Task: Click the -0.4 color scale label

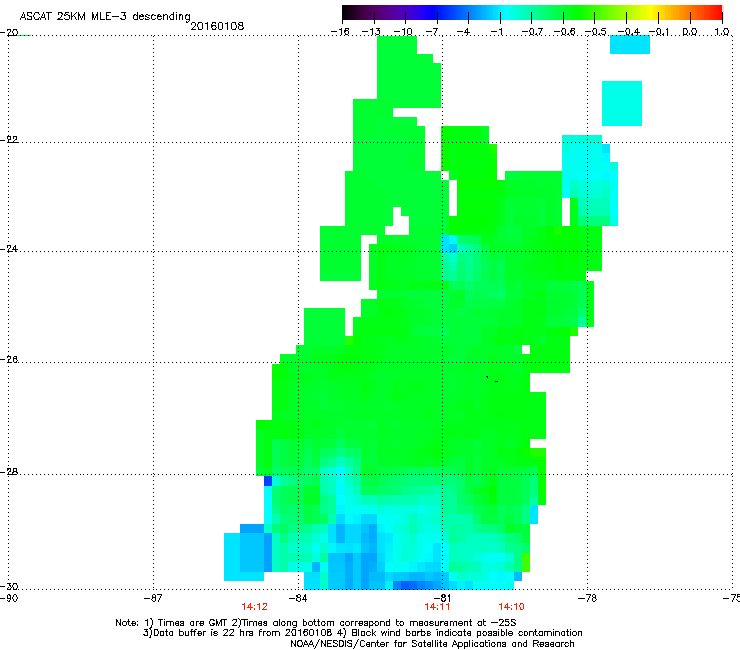Action: 628,32
